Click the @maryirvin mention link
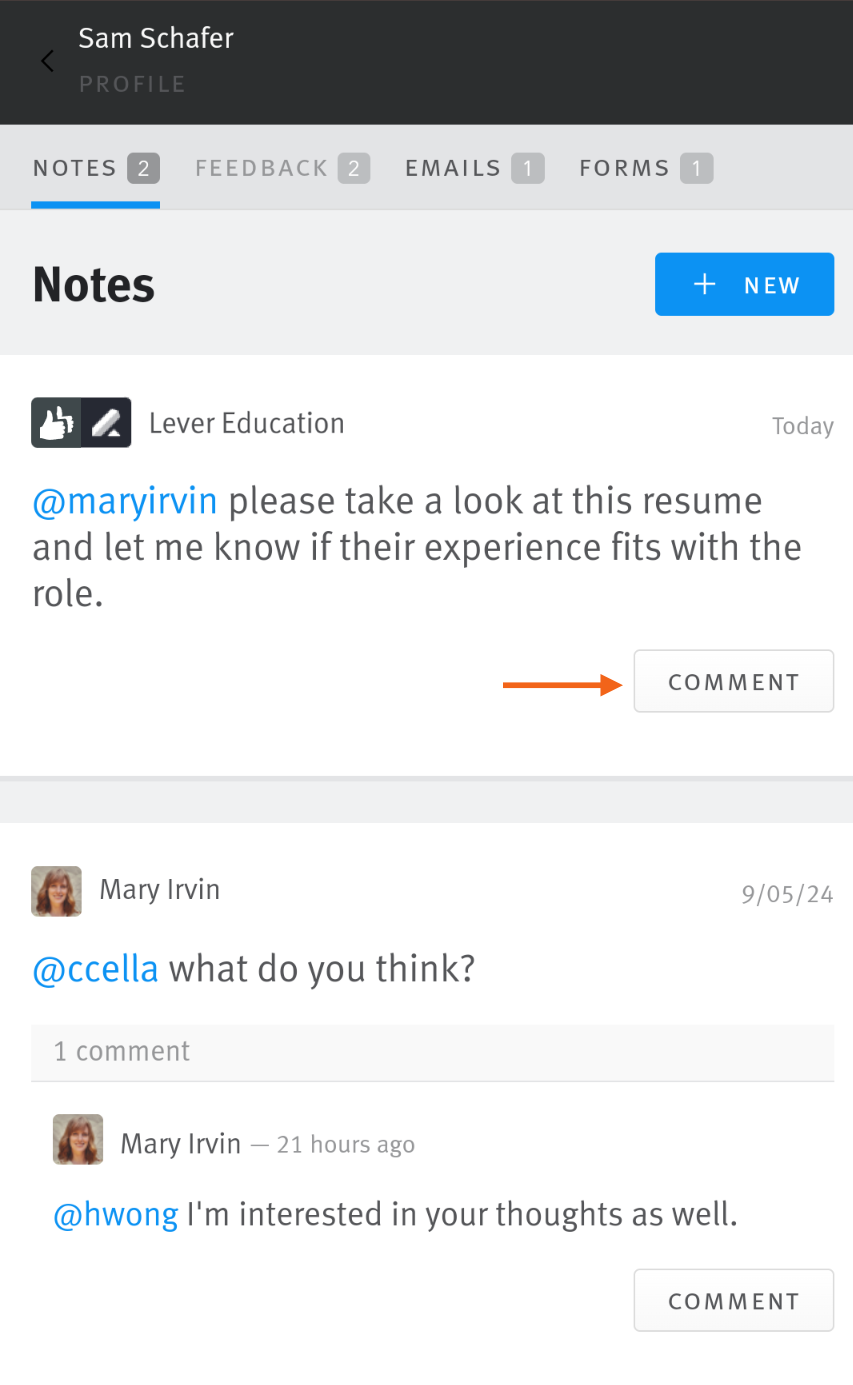853x1385 pixels. (125, 500)
